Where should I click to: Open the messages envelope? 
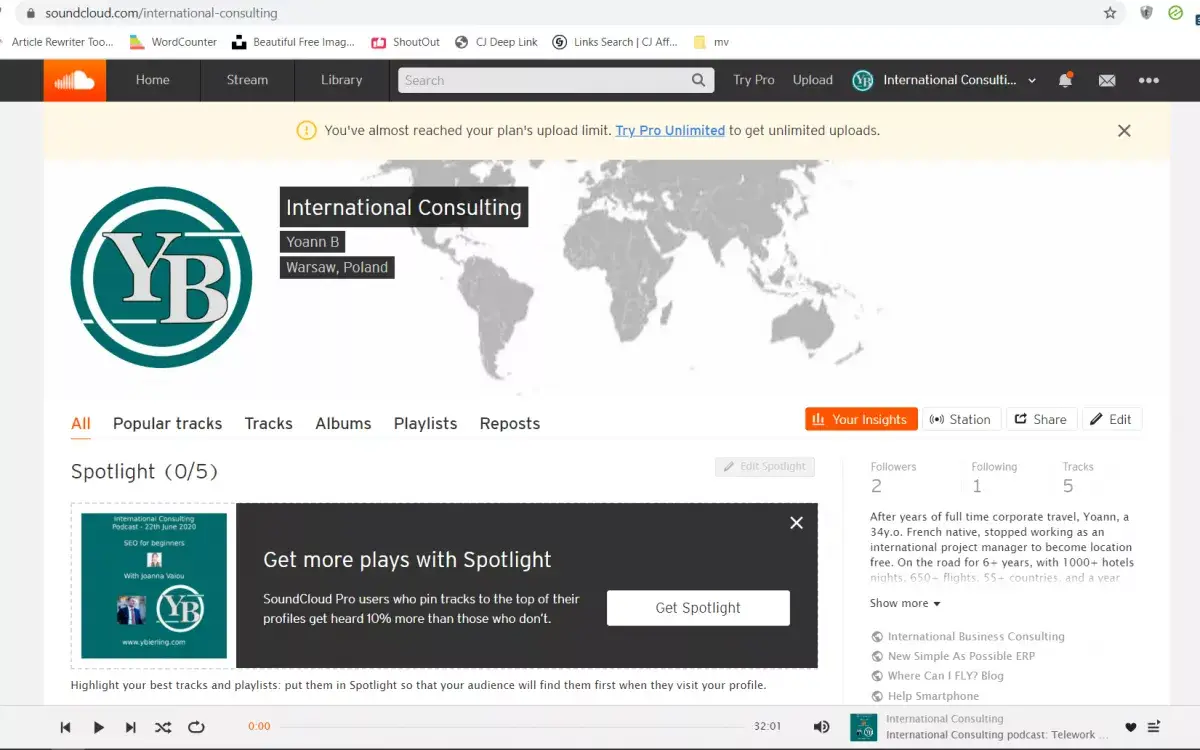tap(1107, 80)
